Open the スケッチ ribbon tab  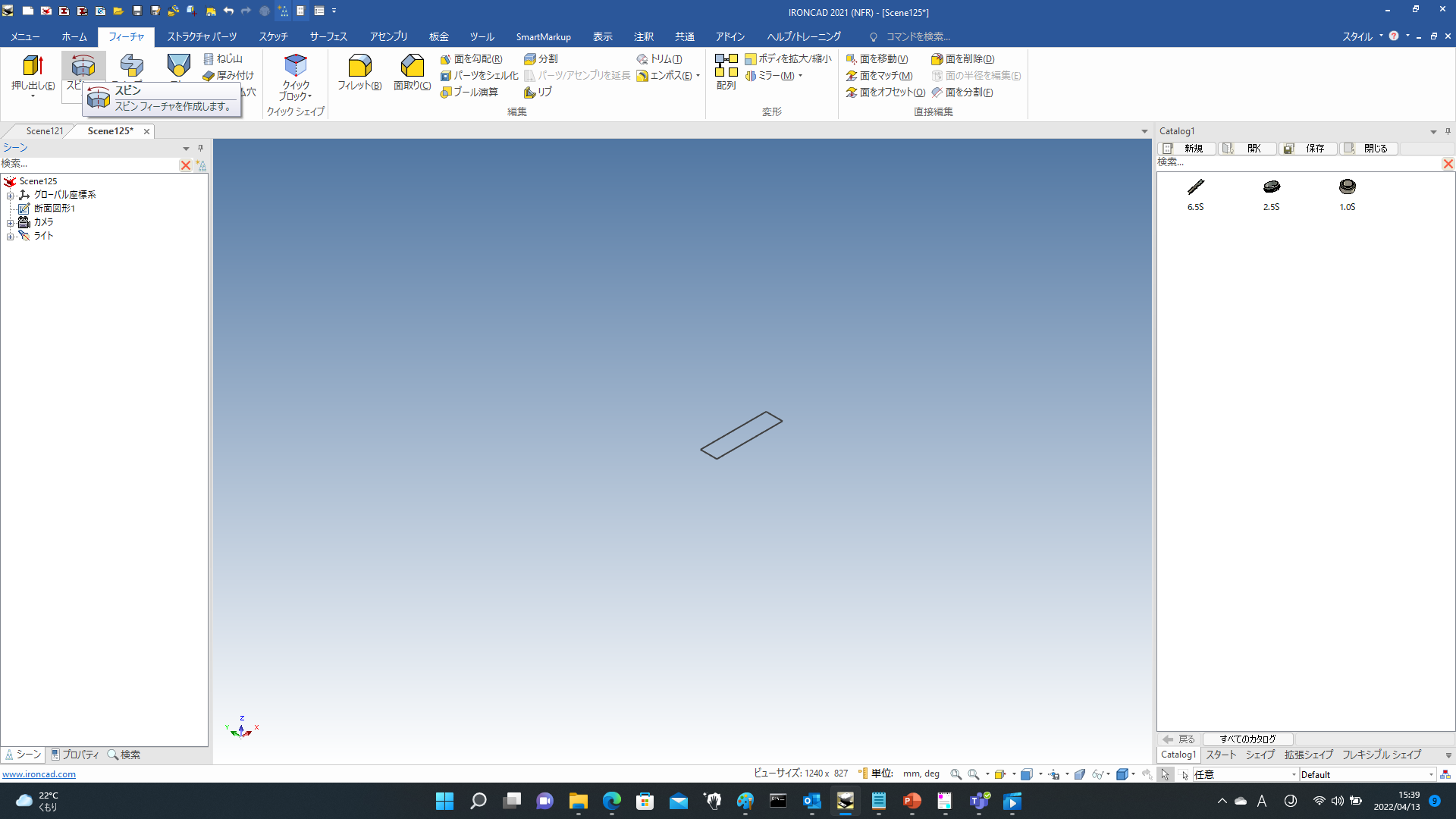(273, 36)
